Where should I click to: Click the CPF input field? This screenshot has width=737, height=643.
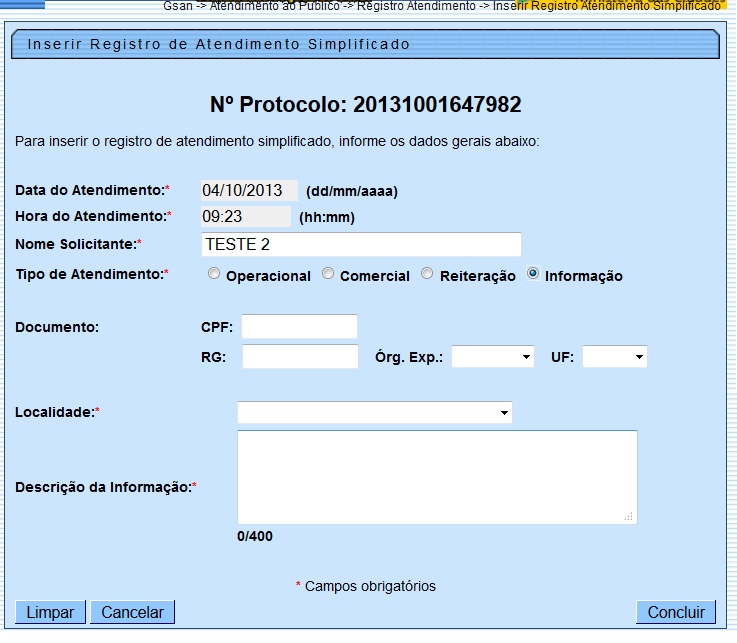pyautogui.click(x=299, y=327)
